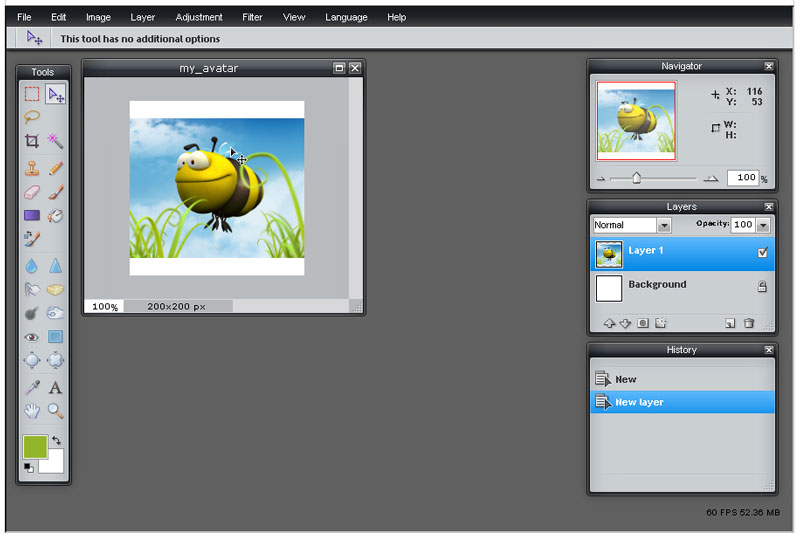Select the Lasso tool

(32, 117)
